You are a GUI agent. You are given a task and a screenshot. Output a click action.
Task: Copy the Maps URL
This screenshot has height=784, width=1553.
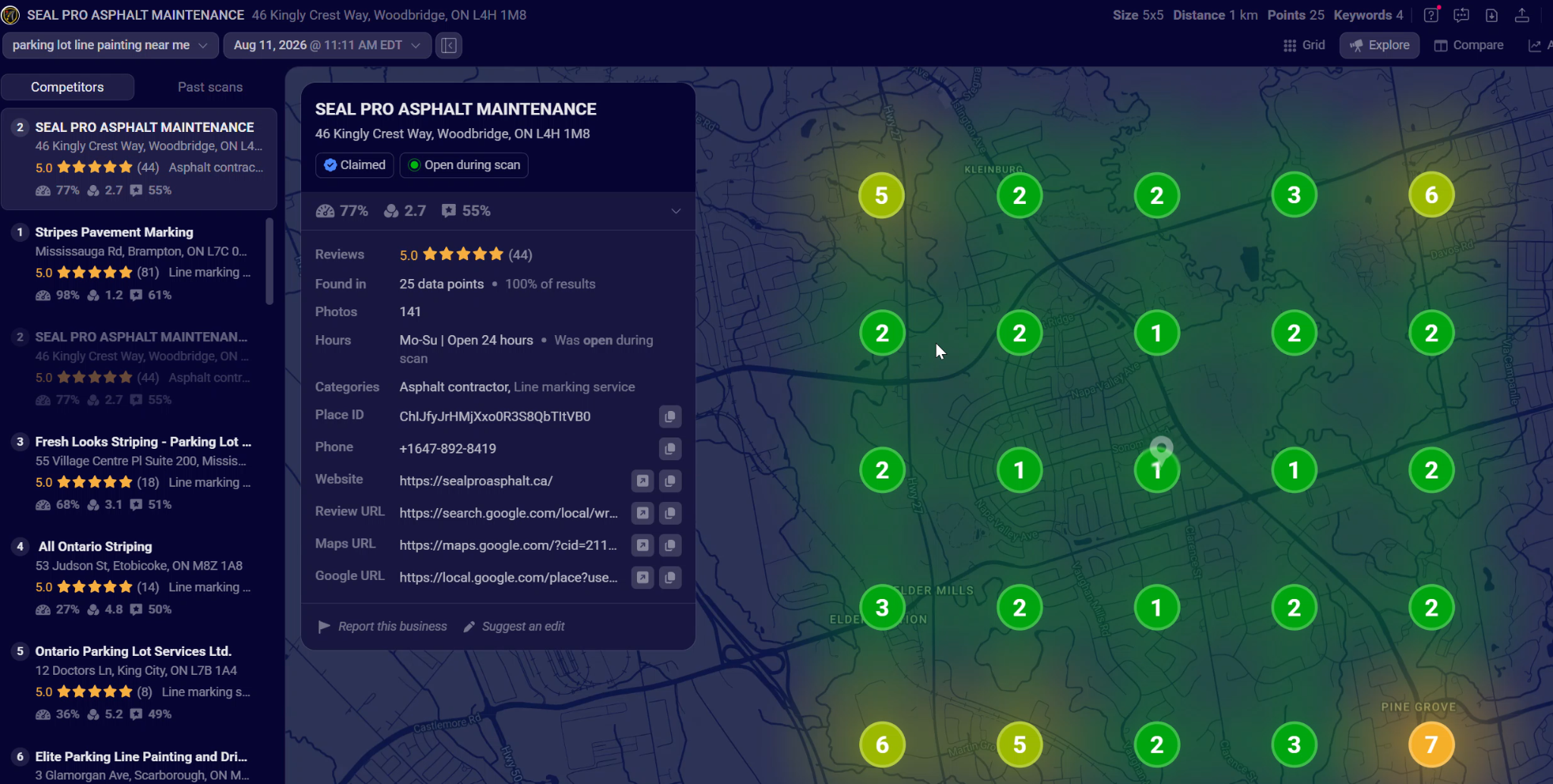click(670, 545)
